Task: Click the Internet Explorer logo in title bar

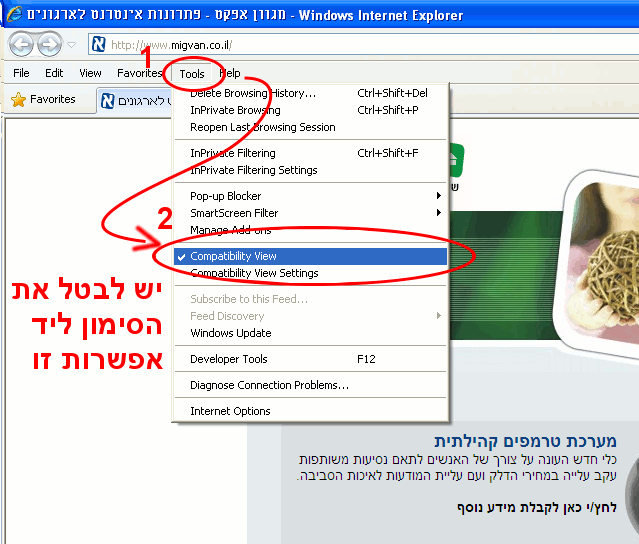Action: pyautogui.click(x=15, y=14)
